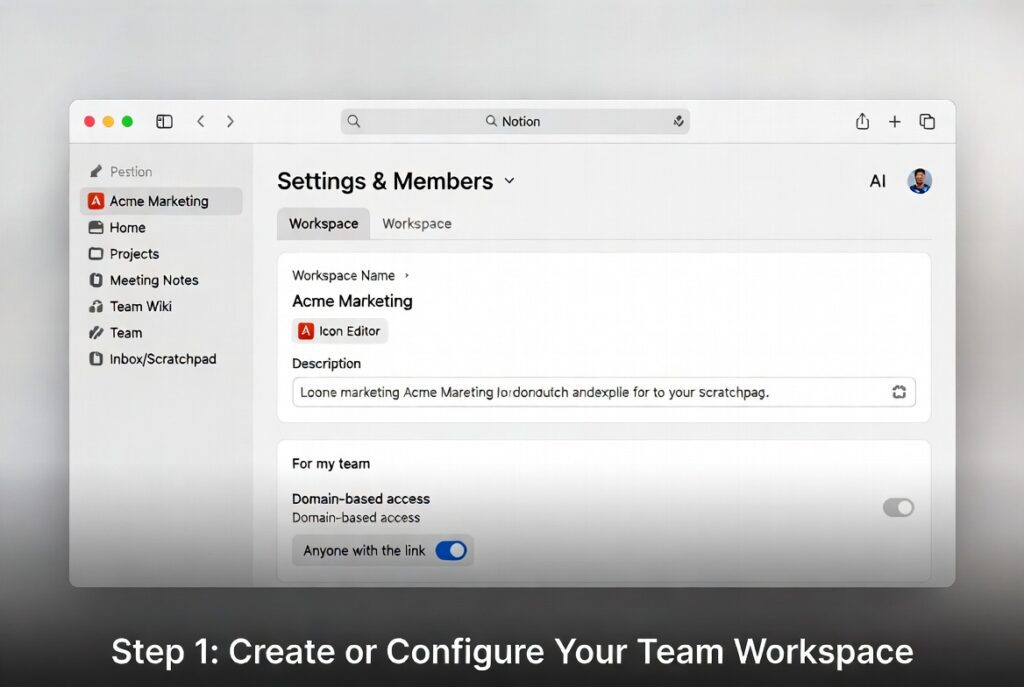Switch to the first Workspace tab
The width and height of the screenshot is (1024, 687).
click(323, 223)
